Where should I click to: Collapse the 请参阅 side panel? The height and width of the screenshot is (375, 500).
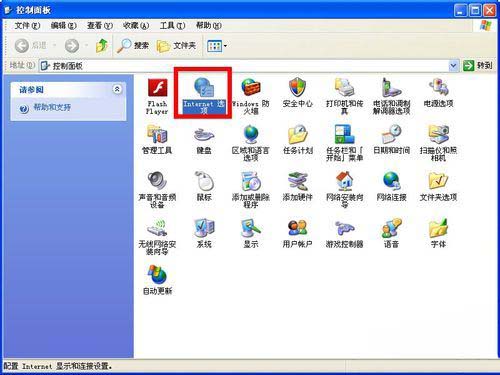pyautogui.click(x=117, y=89)
